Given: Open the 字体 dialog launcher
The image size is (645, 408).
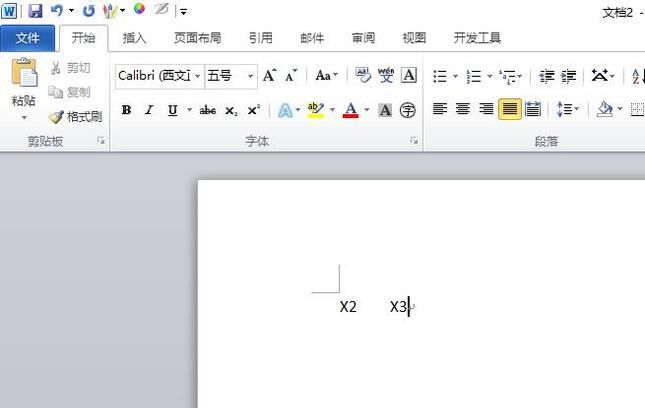Looking at the screenshot, I should (x=413, y=141).
